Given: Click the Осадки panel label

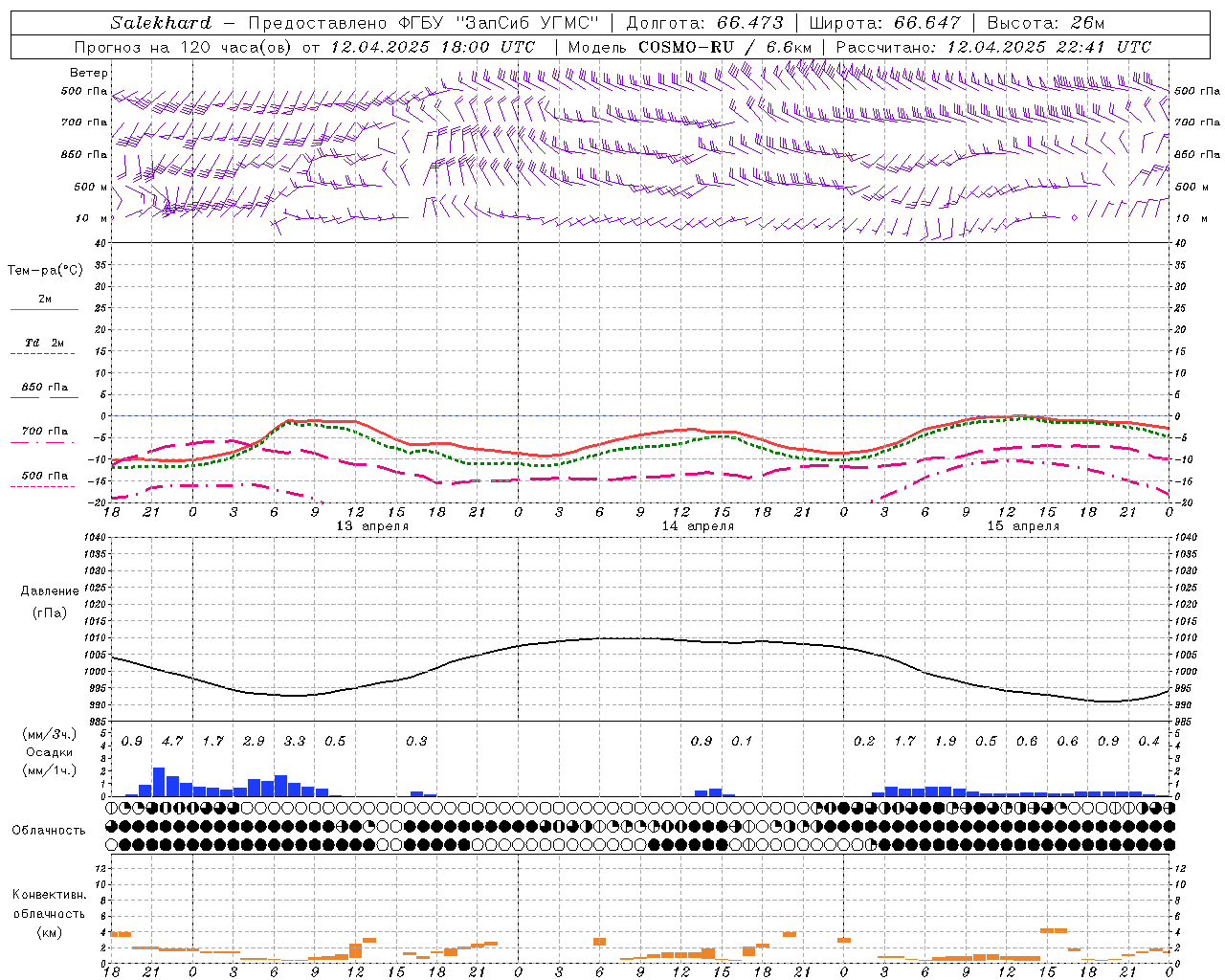Looking at the screenshot, I should (49, 752).
